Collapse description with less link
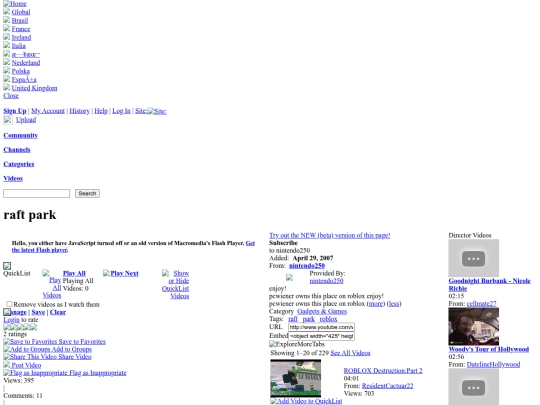This screenshot has height=405, width=540. [x=394, y=304]
